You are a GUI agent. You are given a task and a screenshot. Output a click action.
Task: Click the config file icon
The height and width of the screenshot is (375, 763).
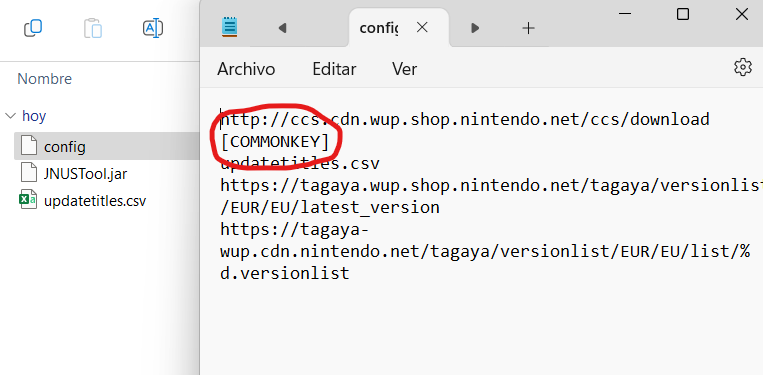[29, 146]
